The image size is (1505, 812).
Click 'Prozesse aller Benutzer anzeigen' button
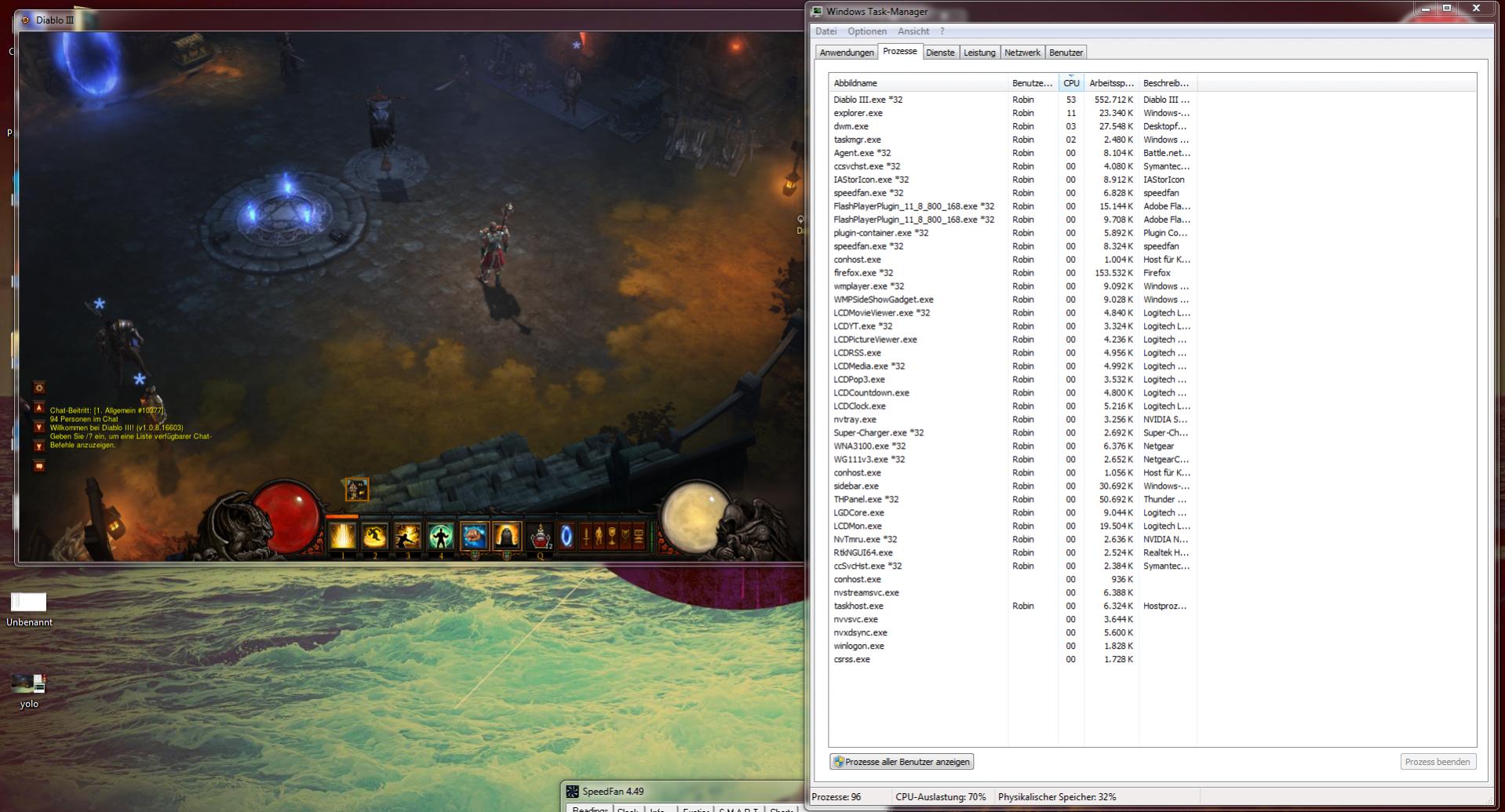click(x=902, y=762)
